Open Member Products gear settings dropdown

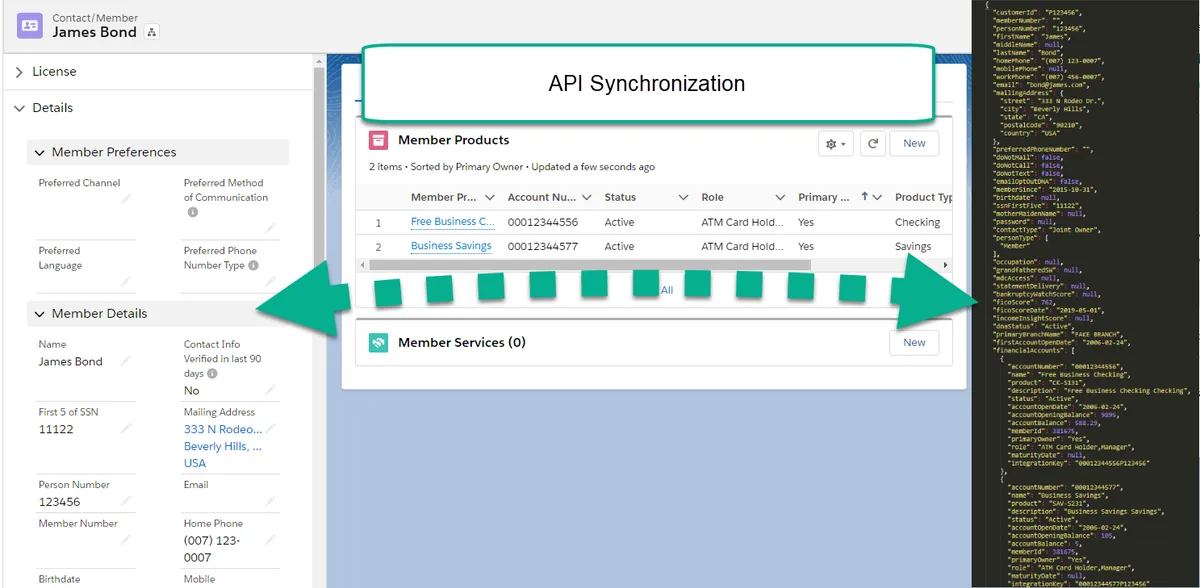835,144
